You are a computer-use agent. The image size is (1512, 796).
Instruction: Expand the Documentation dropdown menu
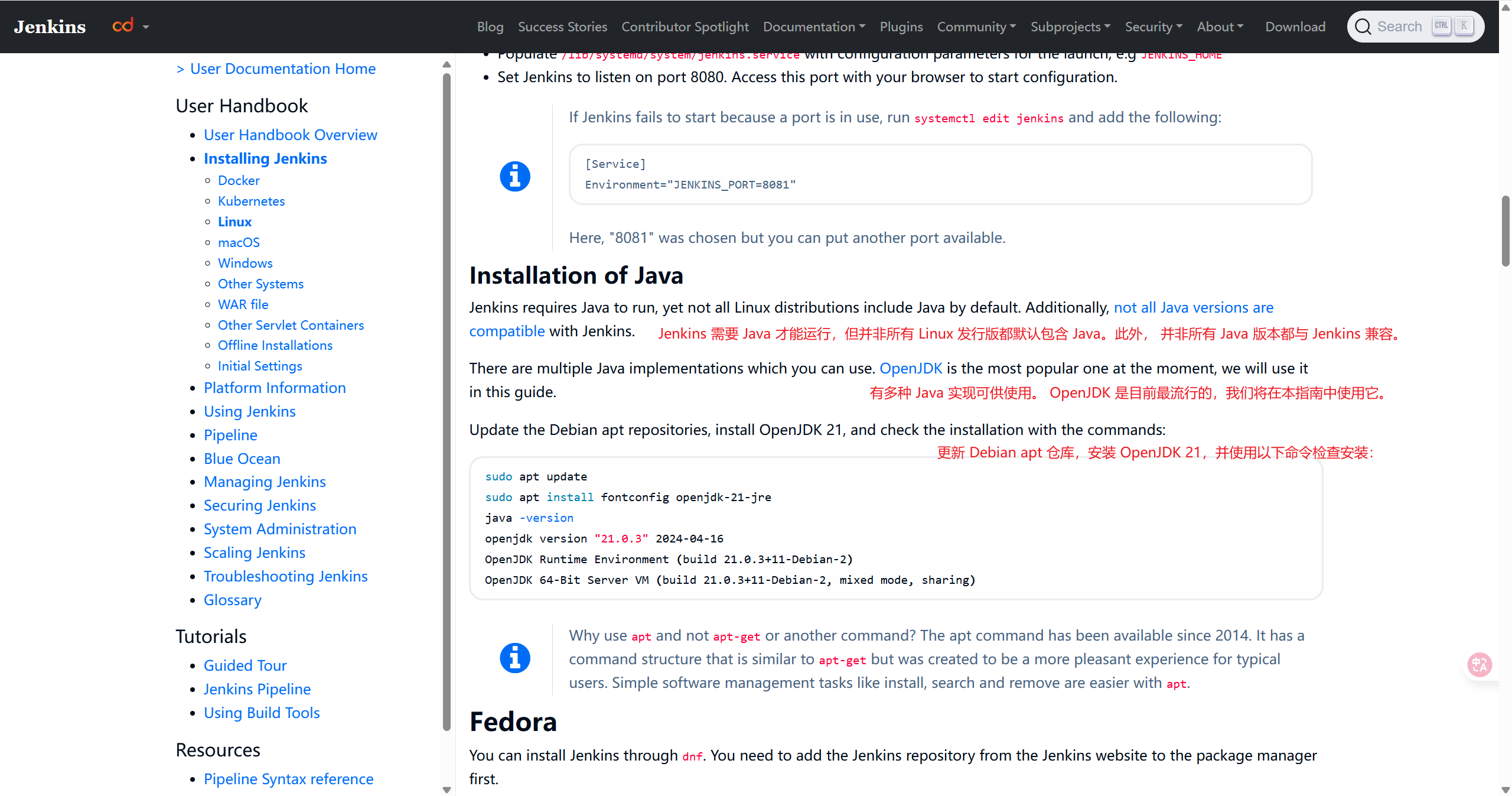(814, 27)
